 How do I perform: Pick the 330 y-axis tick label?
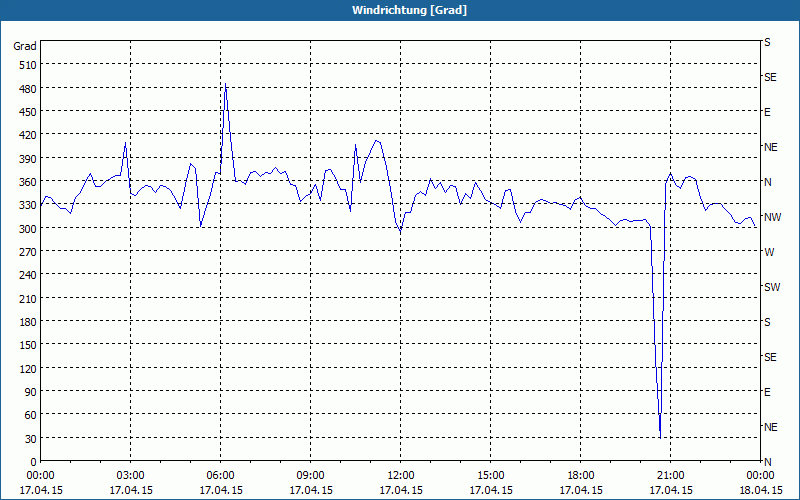click(29, 206)
